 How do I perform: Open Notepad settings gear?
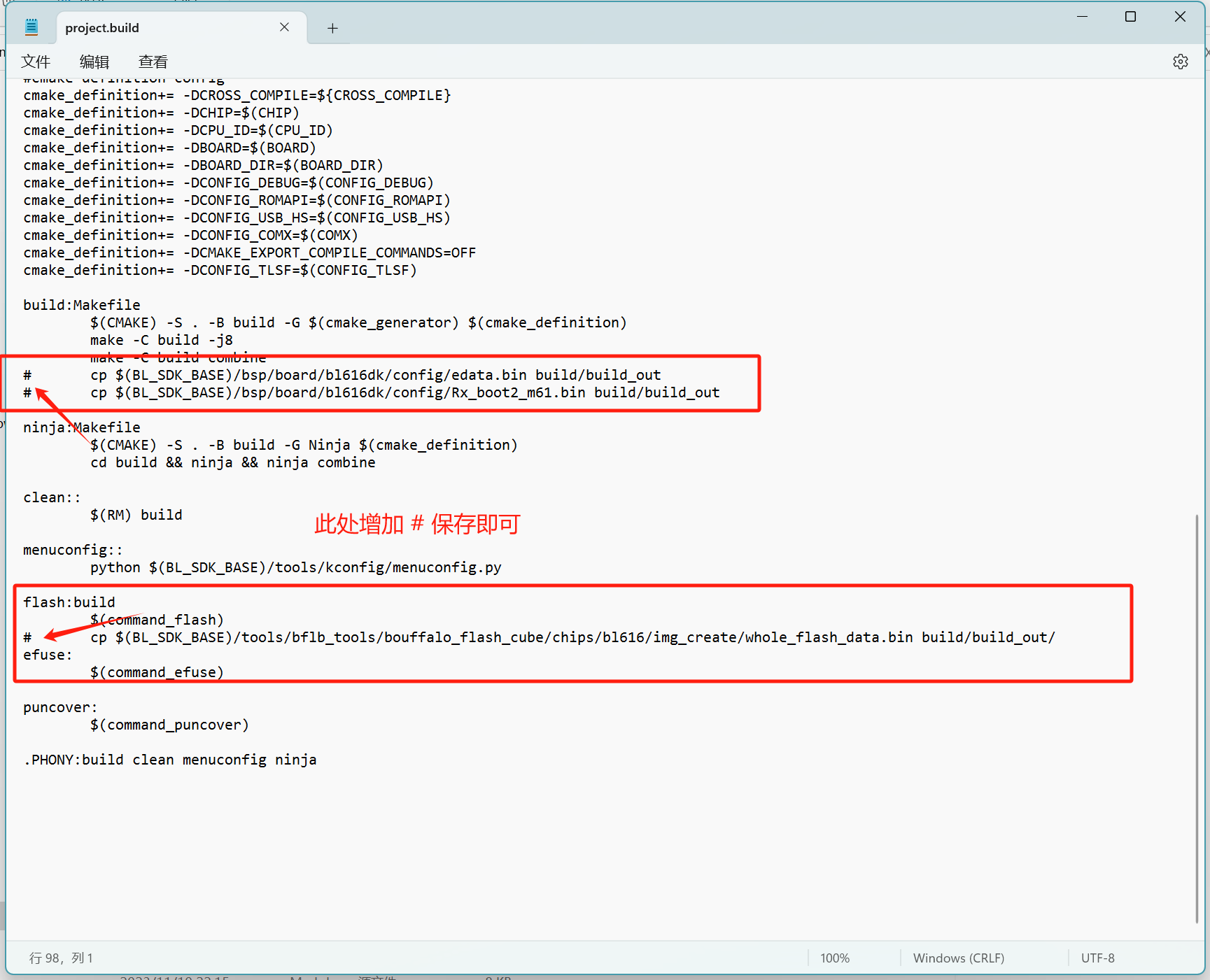click(x=1180, y=62)
